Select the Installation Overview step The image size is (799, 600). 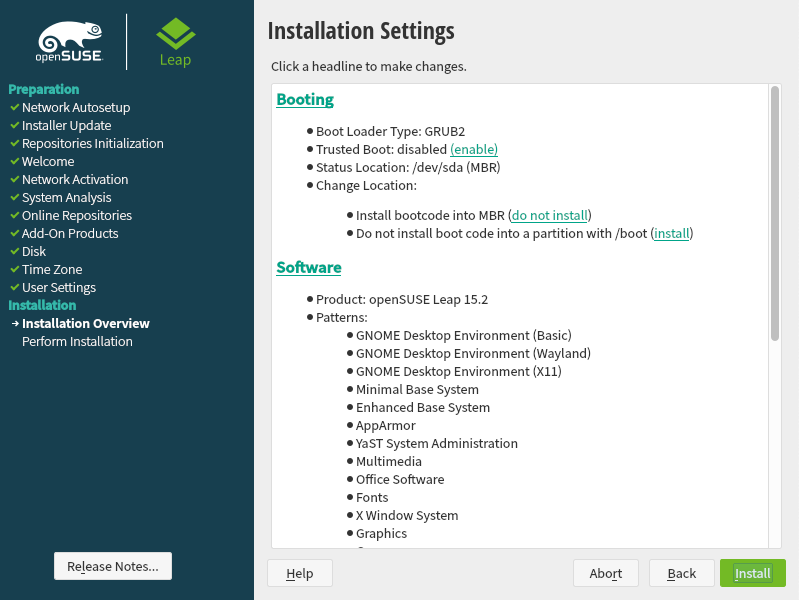86,323
